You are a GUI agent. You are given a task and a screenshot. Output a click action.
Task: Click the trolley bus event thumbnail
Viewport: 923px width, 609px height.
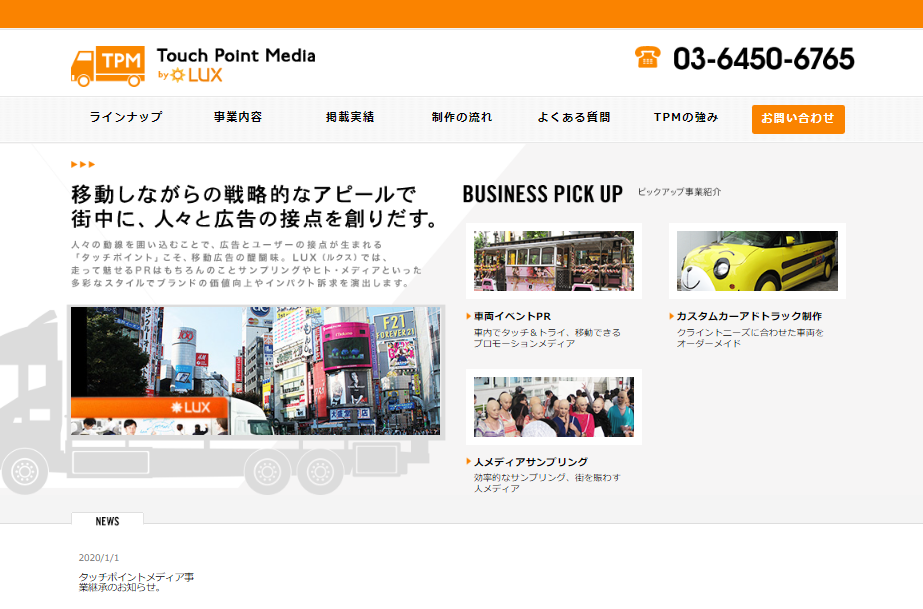tap(553, 261)
